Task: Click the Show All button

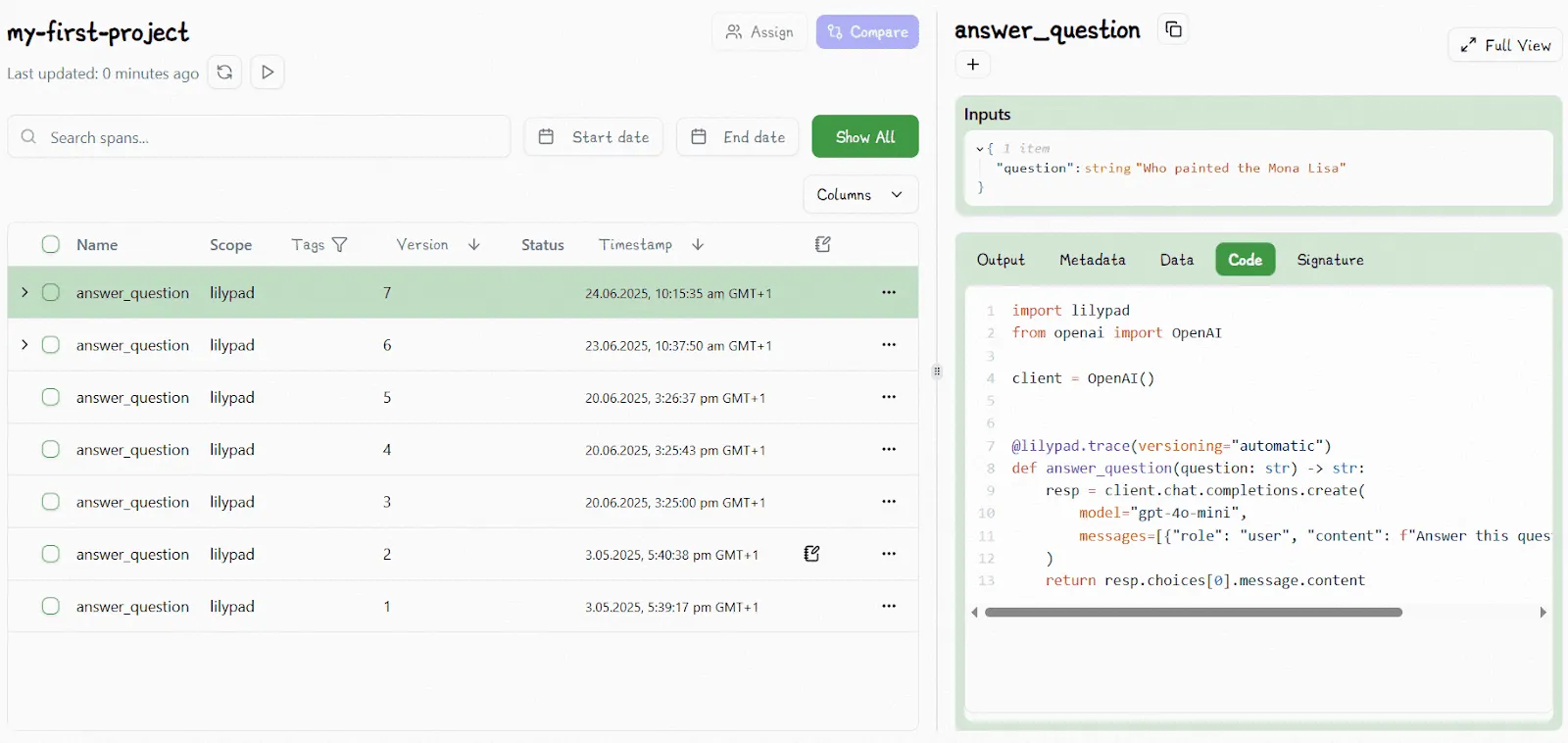Action: (x=864, y=137)
